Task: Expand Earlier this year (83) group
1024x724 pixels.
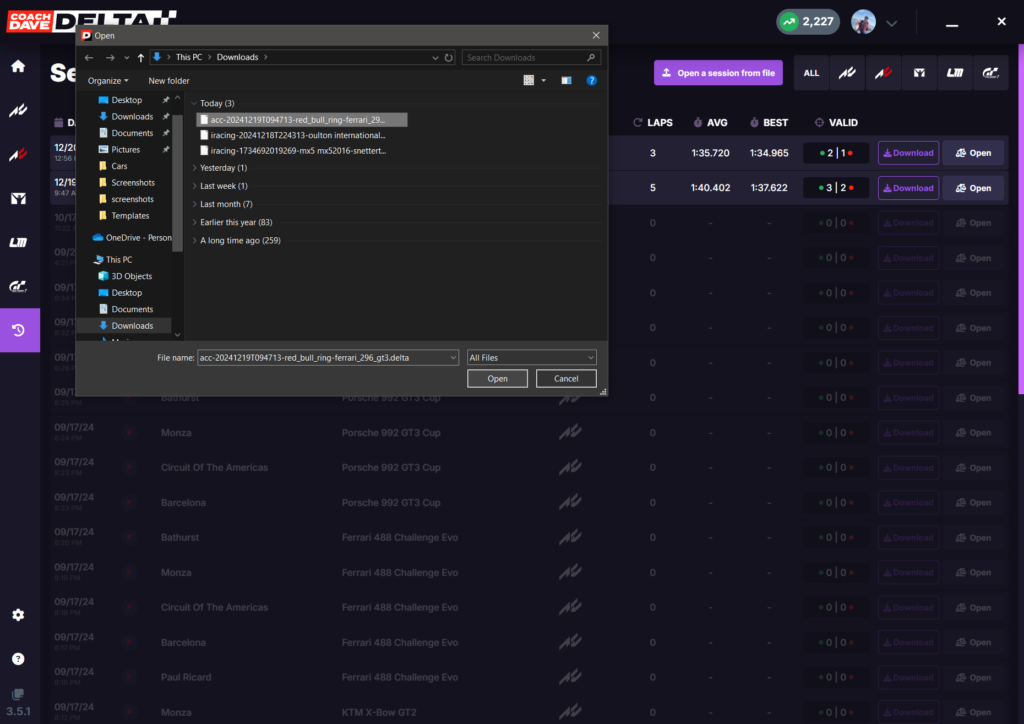Action: click(x=194, y=223)
